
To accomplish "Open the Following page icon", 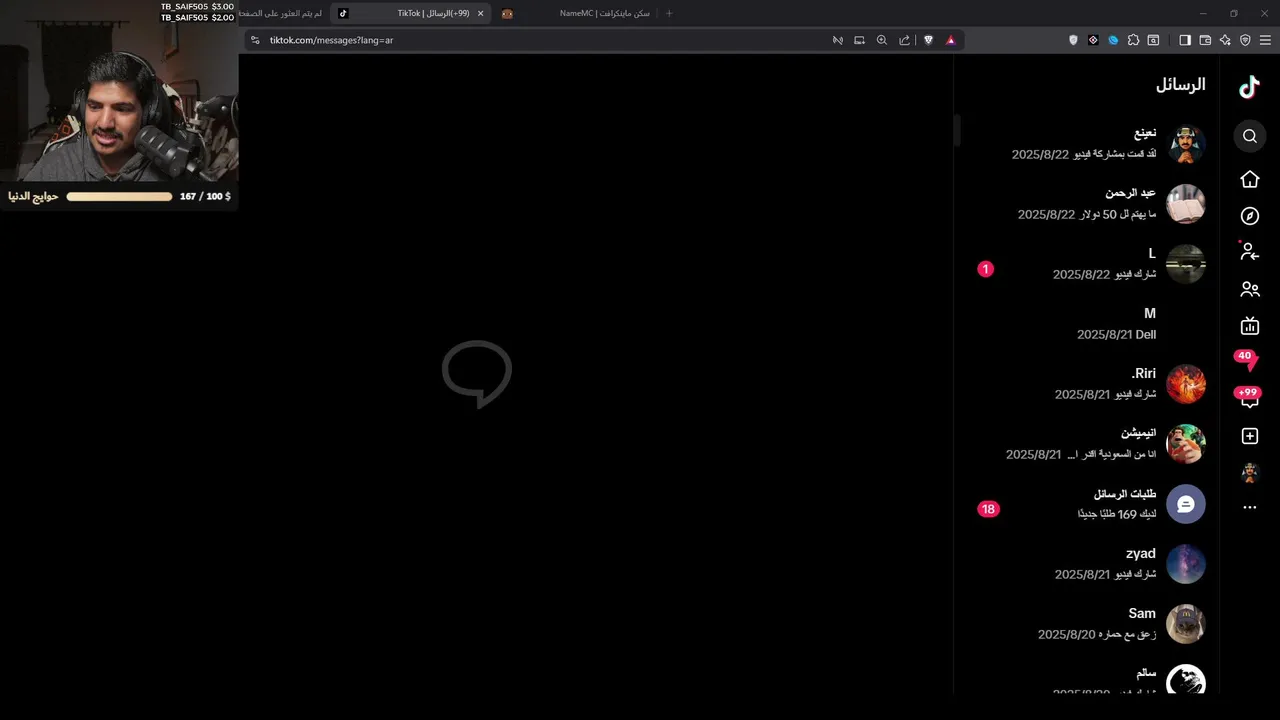I will click(1250, 252).
